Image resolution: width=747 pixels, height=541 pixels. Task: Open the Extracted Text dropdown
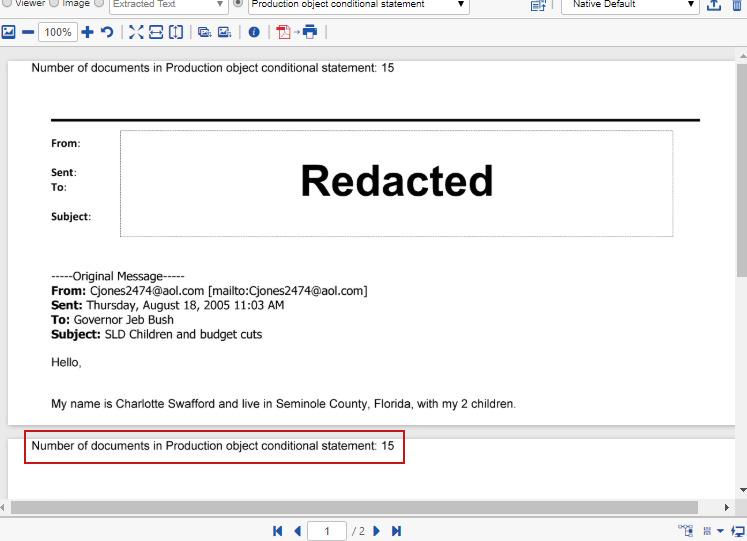169,5
